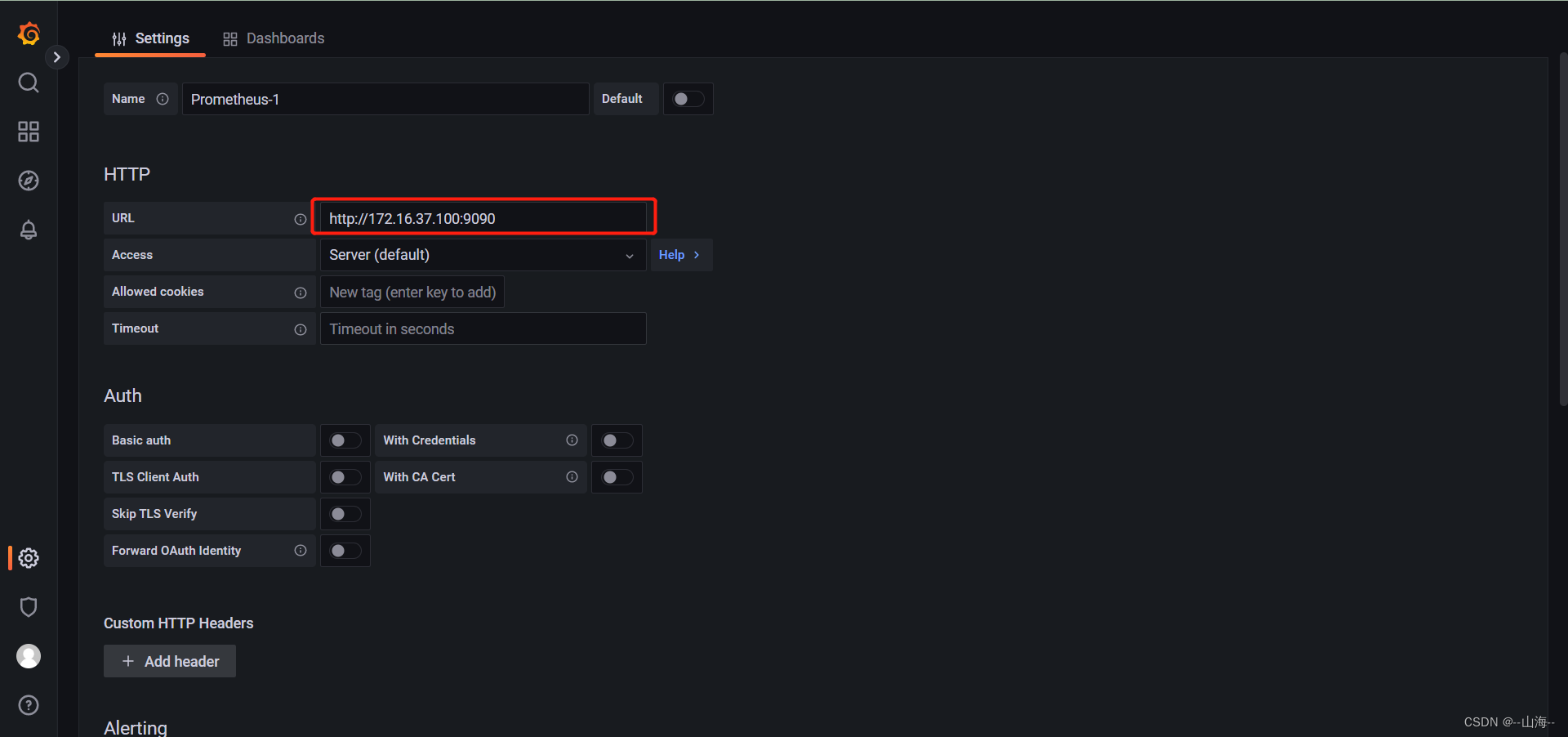Click the info icon next to Name
The image size is (1568, 737).
[x=163, y=99]
